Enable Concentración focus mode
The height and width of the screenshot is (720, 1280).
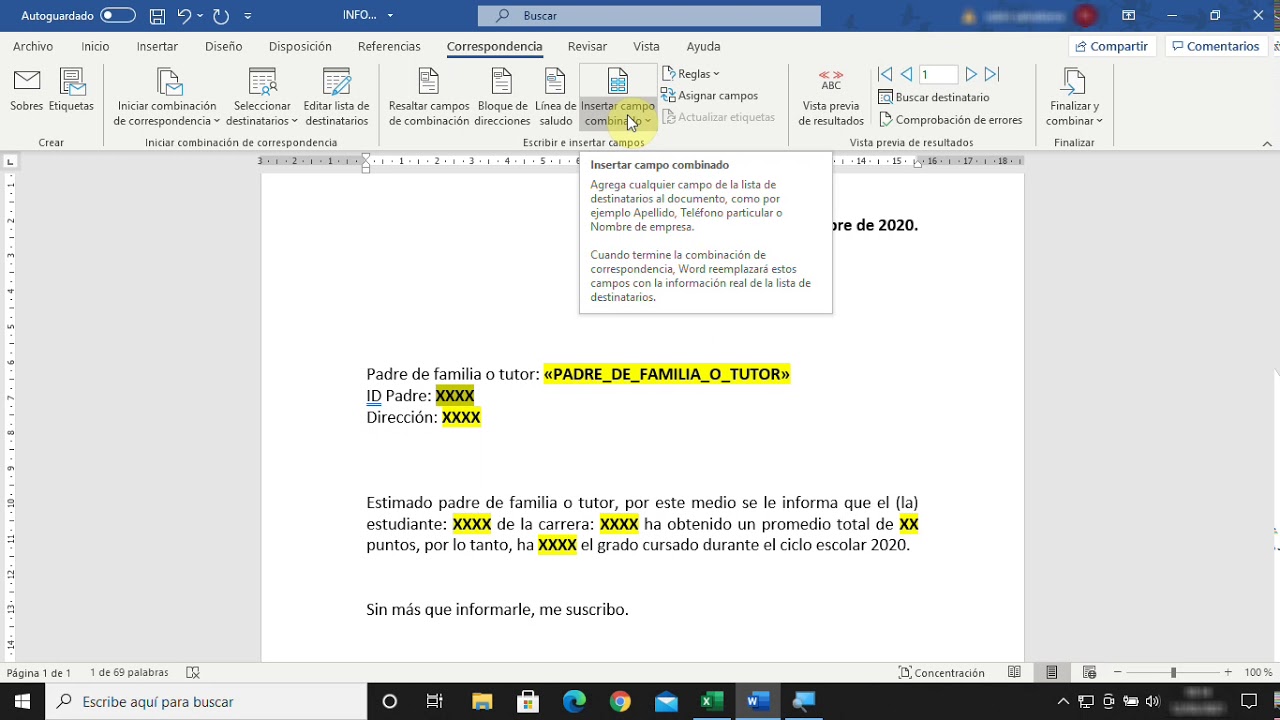pyautogui.click(x=942, y=673)
